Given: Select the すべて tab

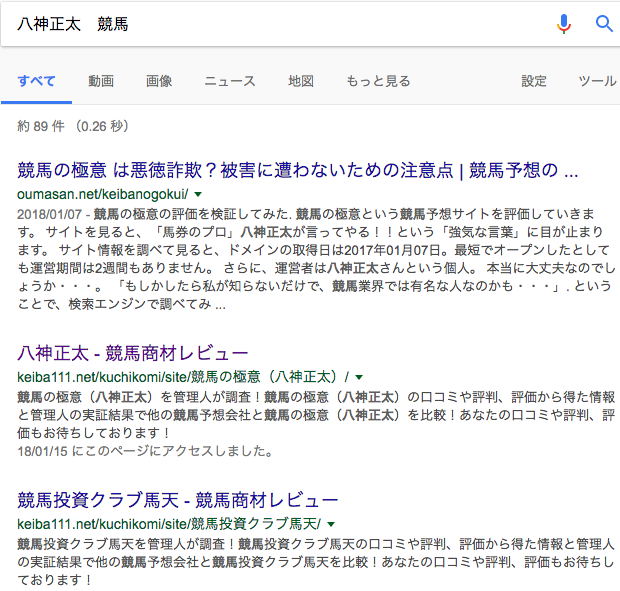Looking at the screenshot, I should pos(36,81).
